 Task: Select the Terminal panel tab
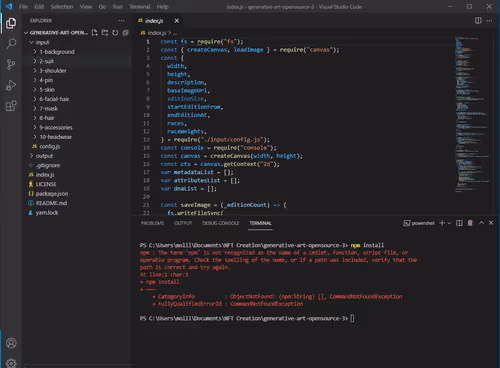coord(260,223)
